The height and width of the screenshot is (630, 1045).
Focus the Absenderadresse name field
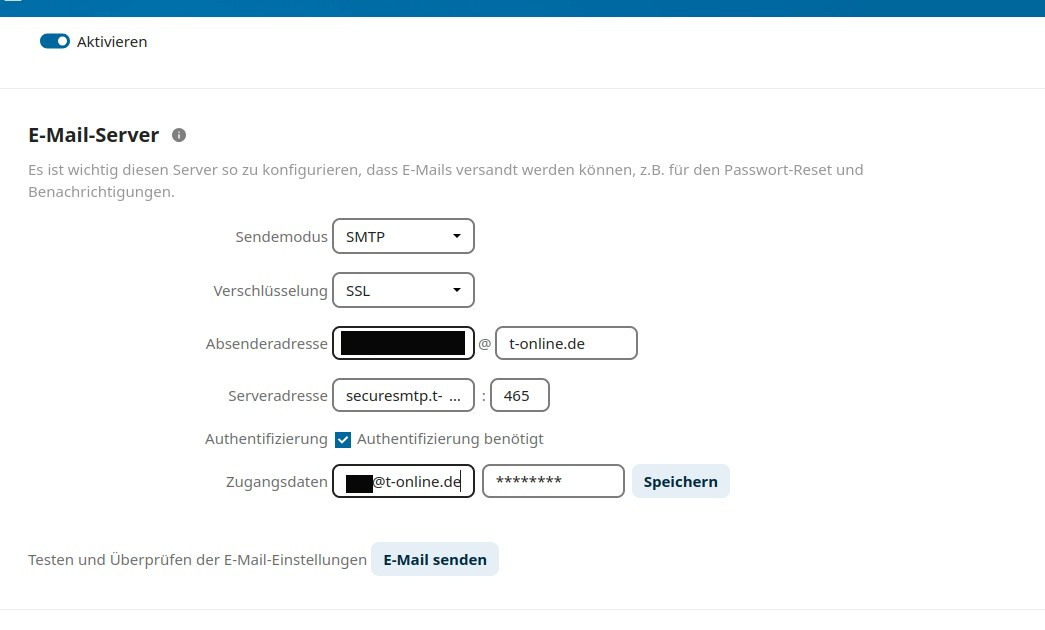point(403,344)
